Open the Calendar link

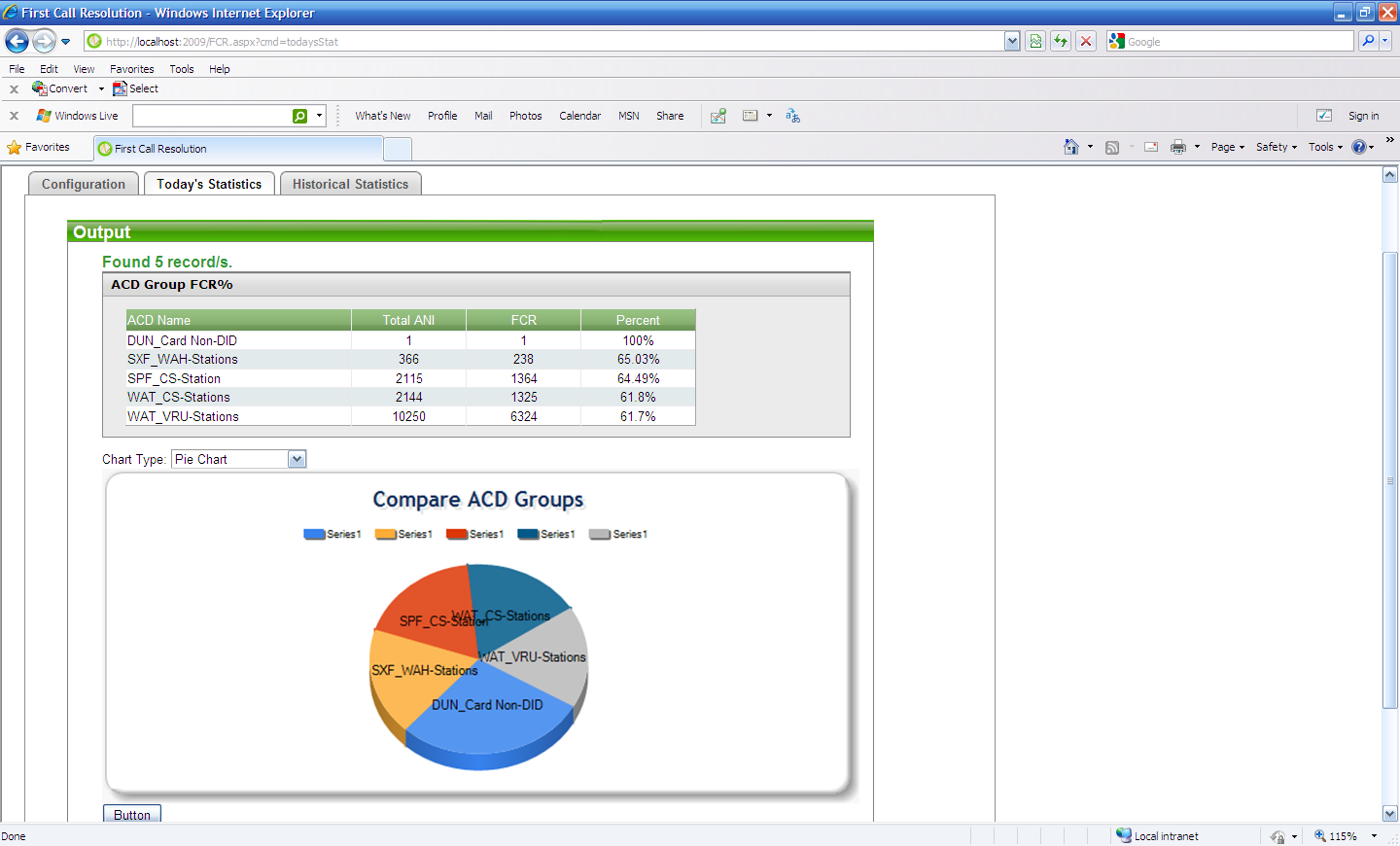579,116
